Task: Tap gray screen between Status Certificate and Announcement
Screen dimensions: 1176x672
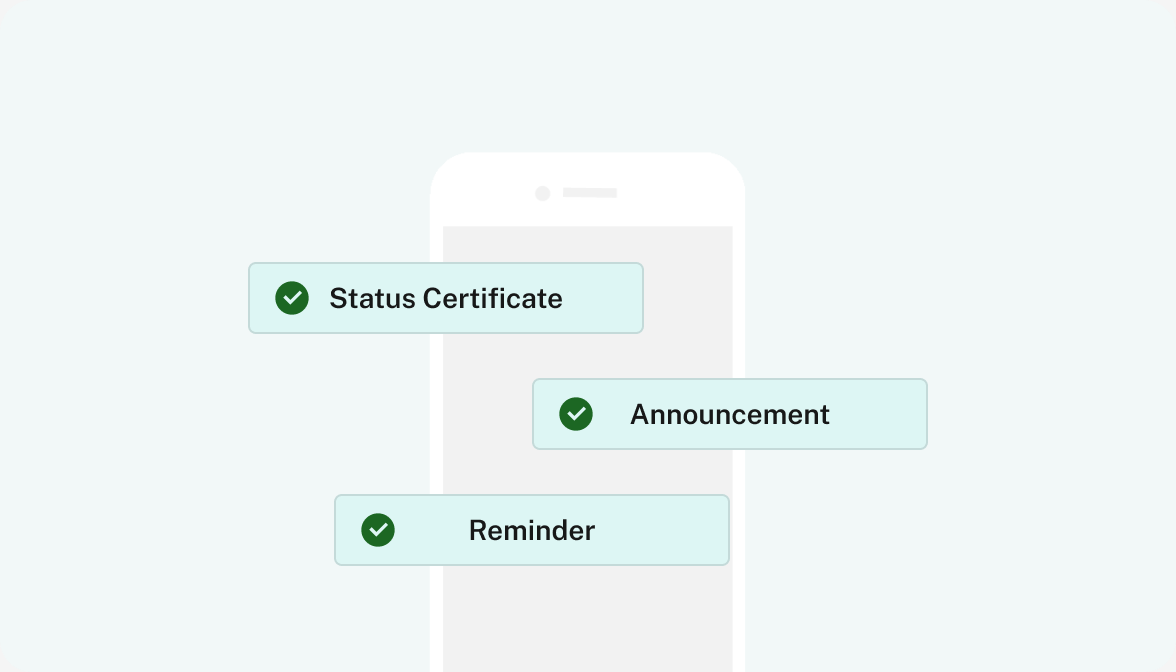Action: click(587, 356)
